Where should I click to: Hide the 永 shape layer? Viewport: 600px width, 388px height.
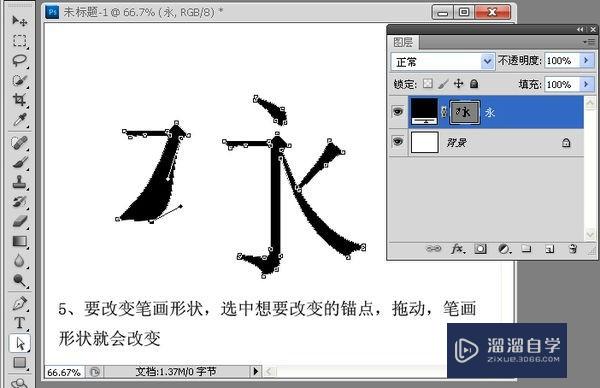(x=398, y=112)
